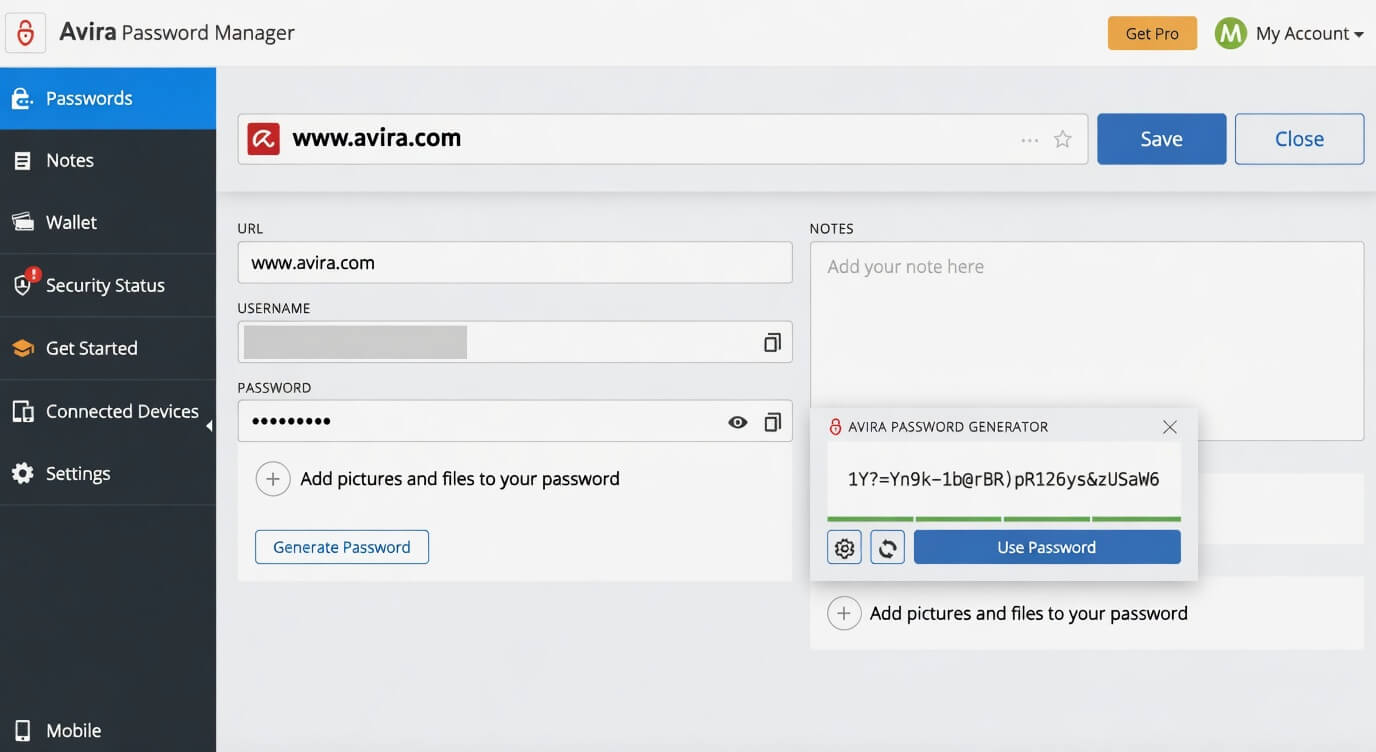1376x752 pixels.
Task: Click the Generate Password button
Action: (x=342, y=547)
